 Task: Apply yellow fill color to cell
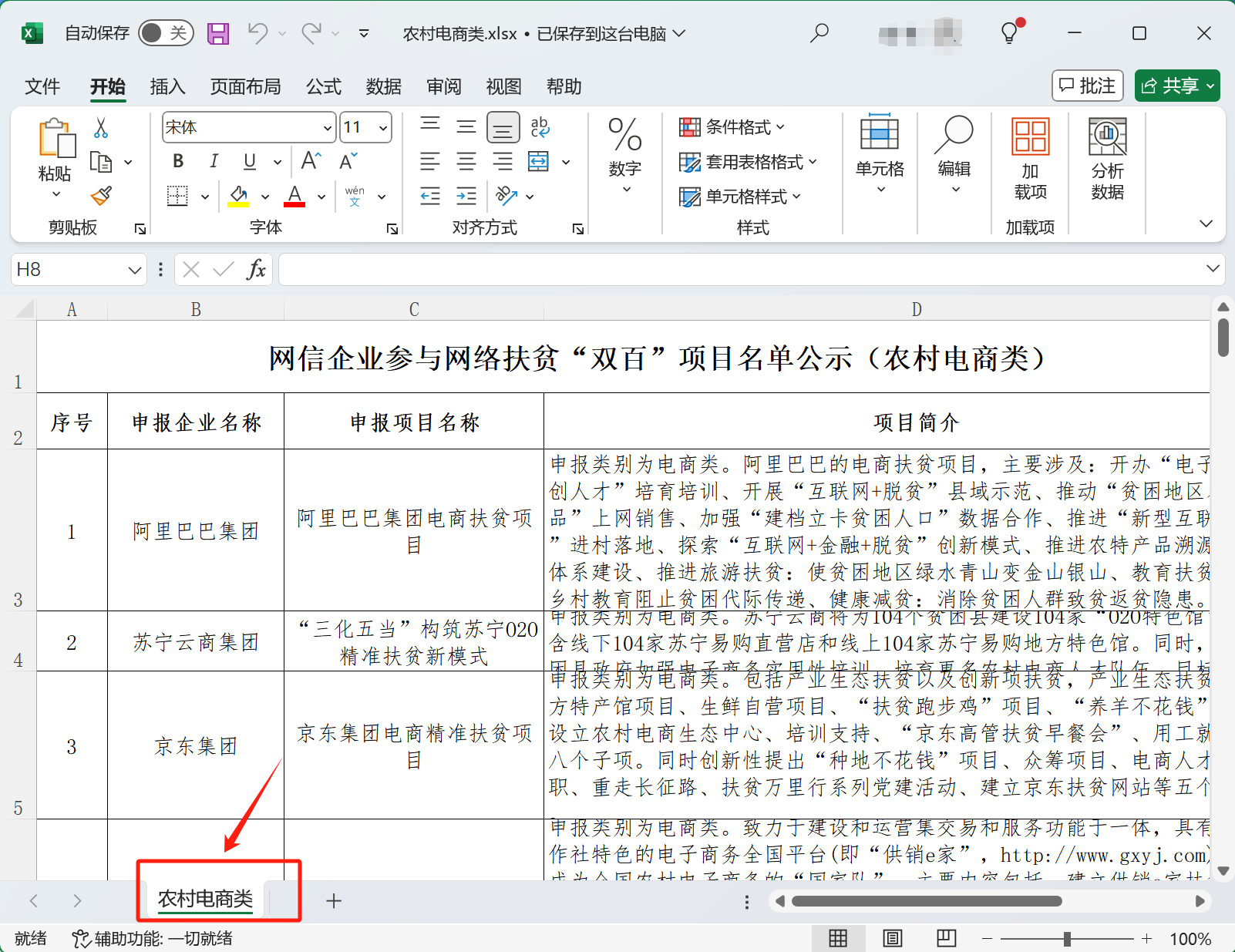pyautogui.click(x=238, y=195)
